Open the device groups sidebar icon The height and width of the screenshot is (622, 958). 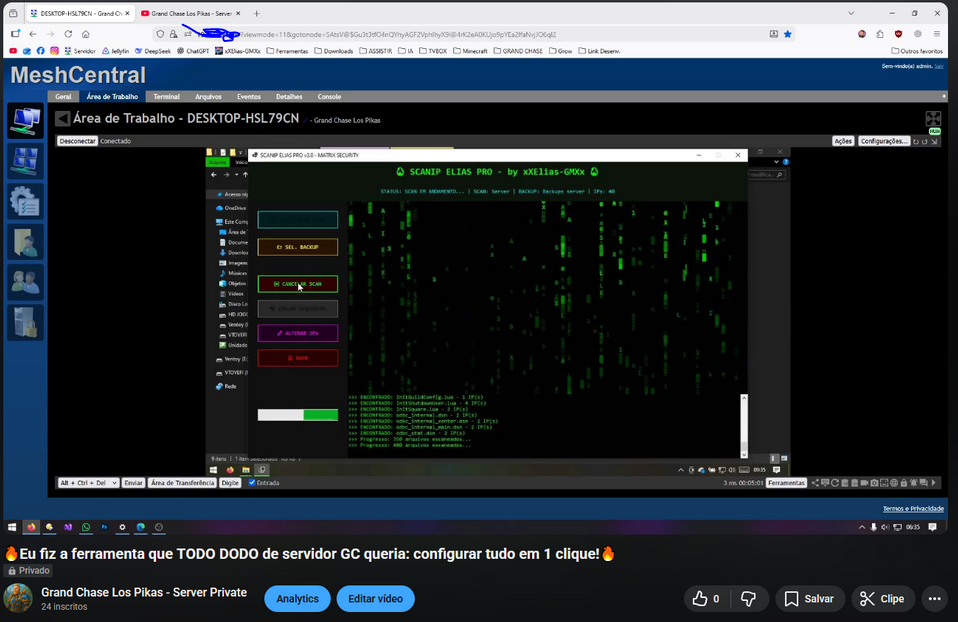pyautogui.click(x=25, y=161)
